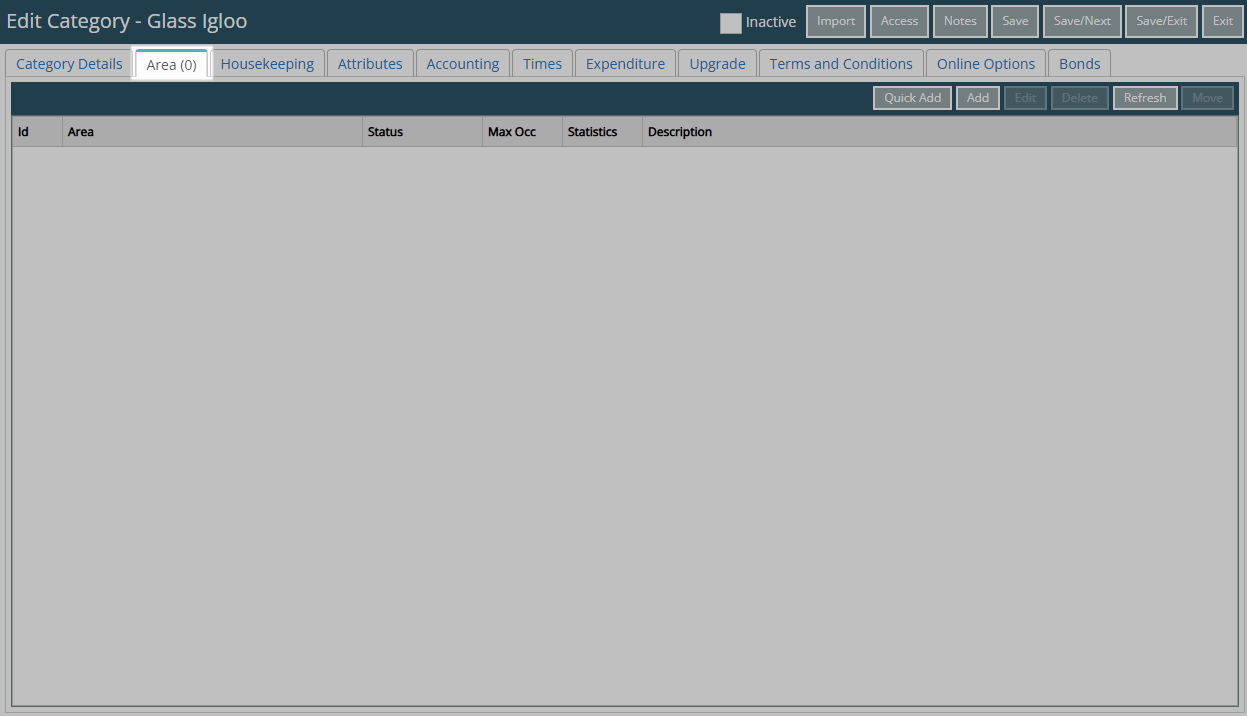
Task: Add a new area
Action: [978, 98]
